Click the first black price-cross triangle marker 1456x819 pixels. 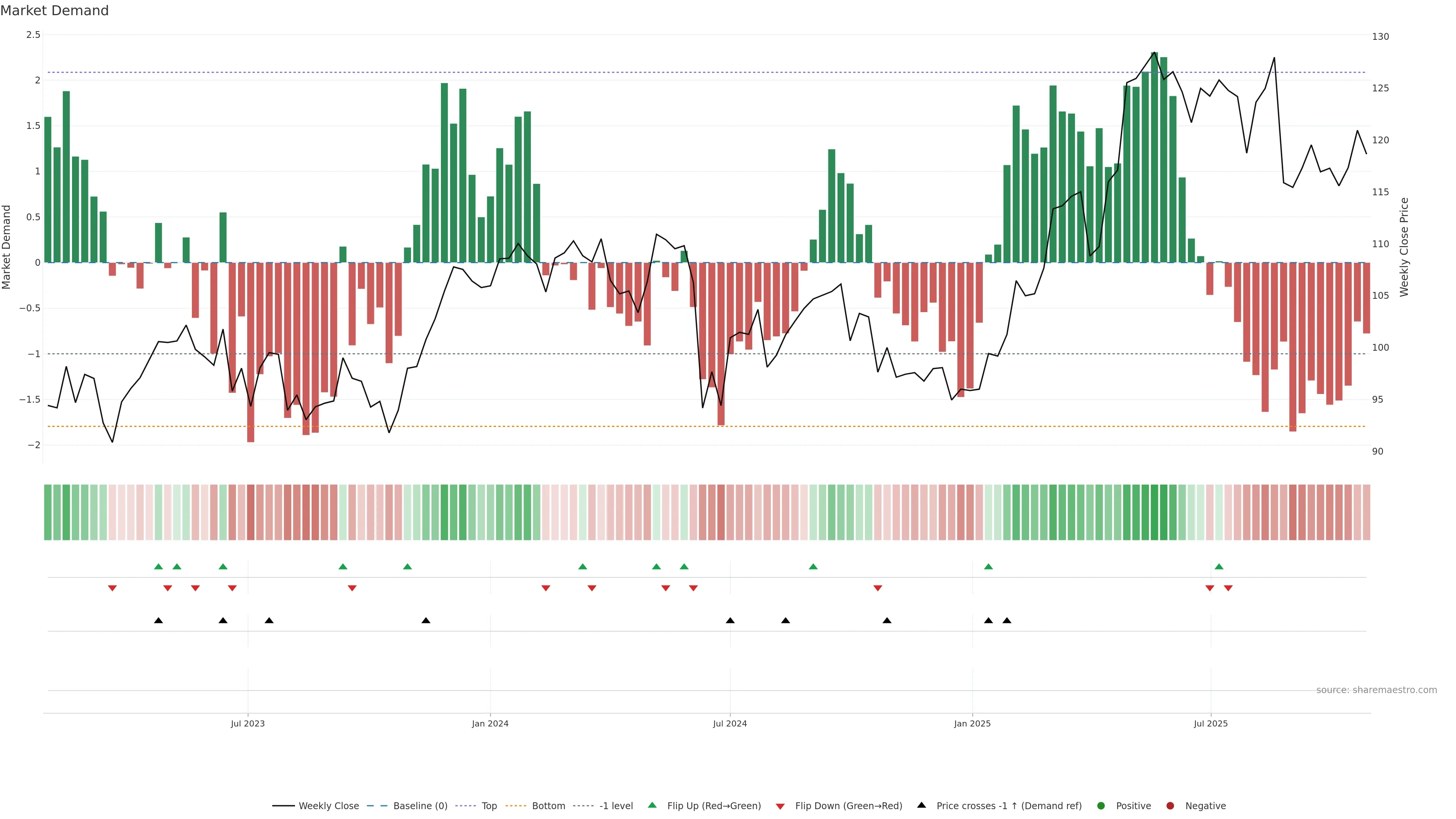(x=158, y=621)
